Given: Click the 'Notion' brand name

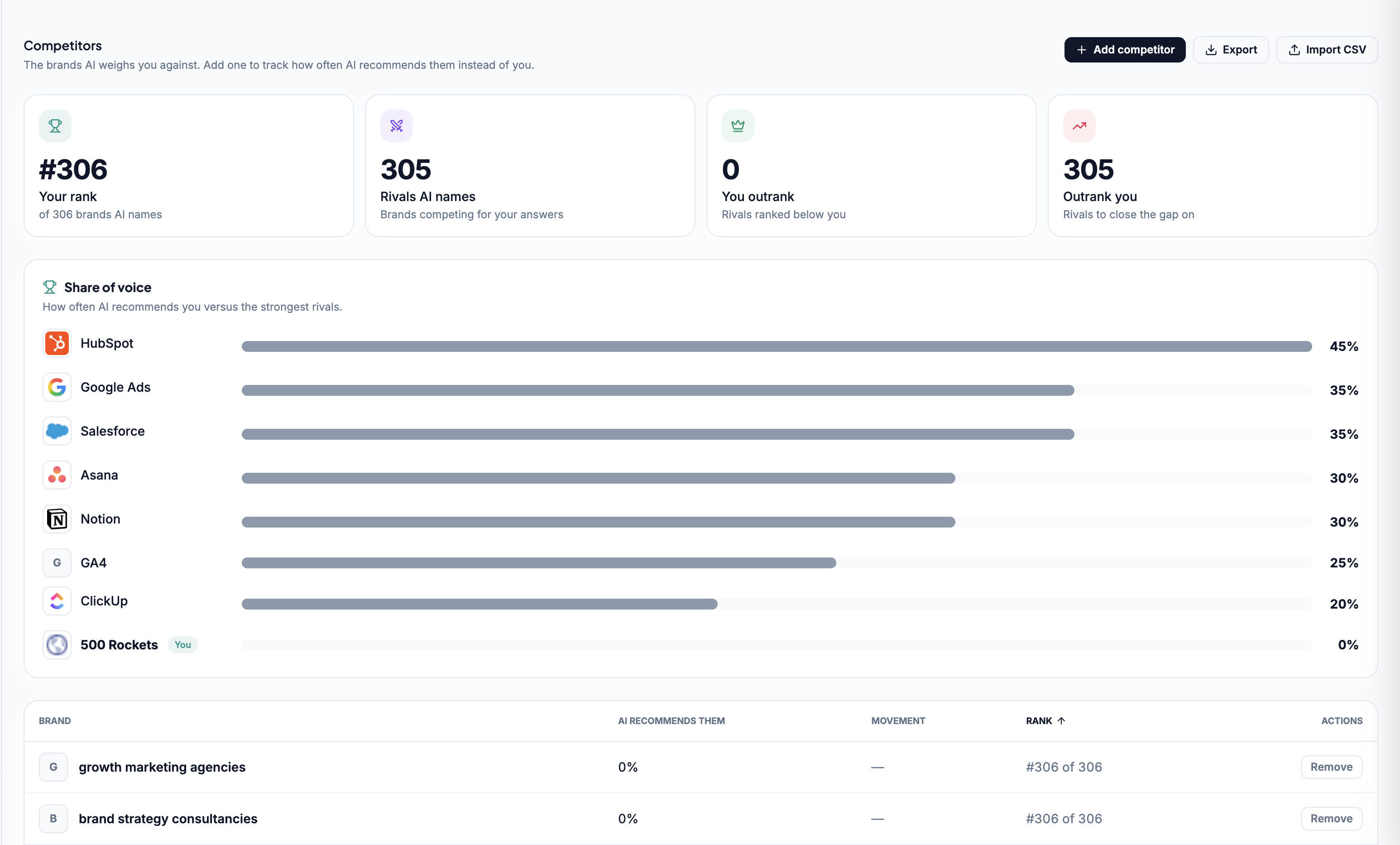Looking at the screenshot, I should point(101,519).
